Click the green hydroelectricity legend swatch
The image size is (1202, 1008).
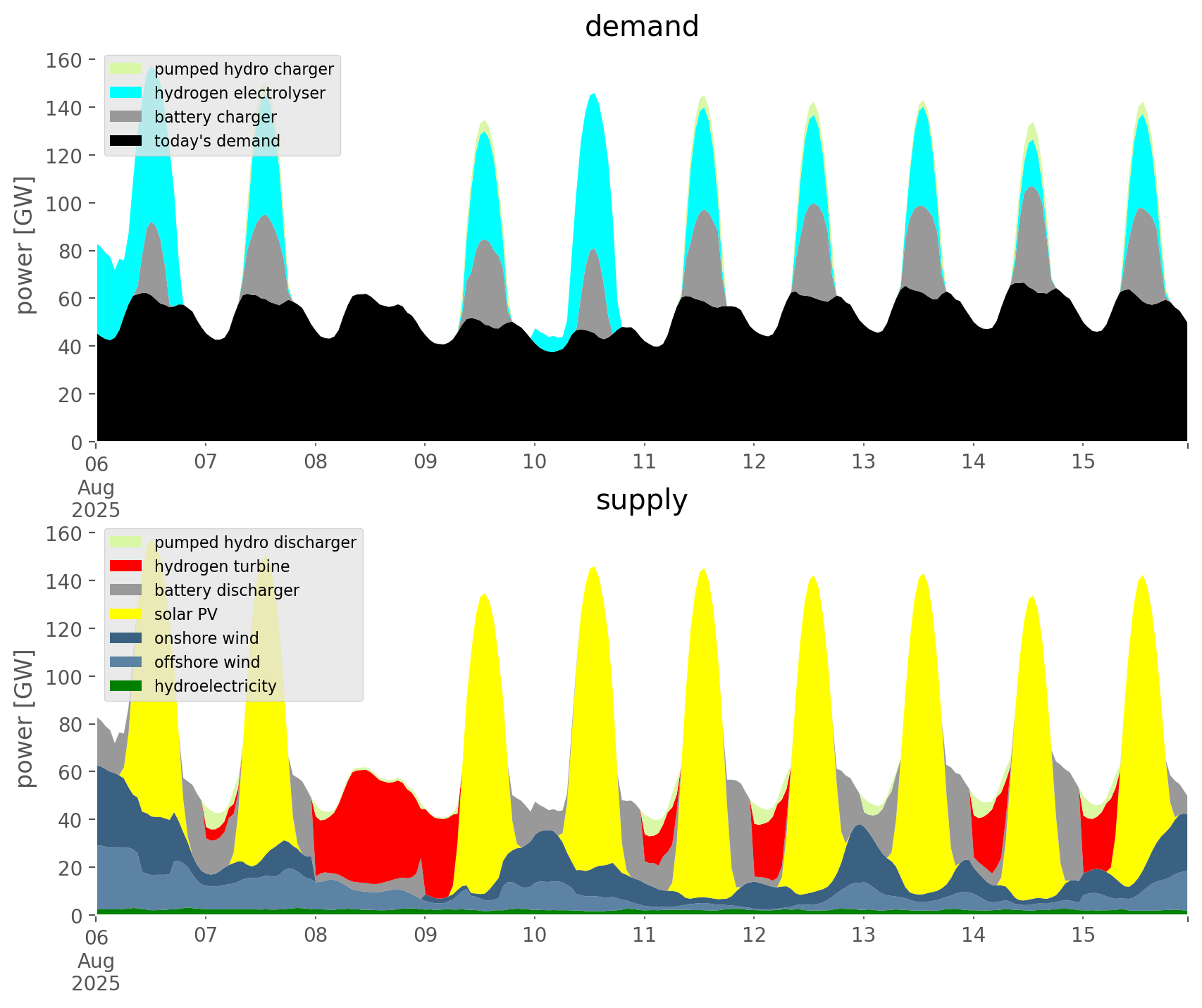[126, 686]
